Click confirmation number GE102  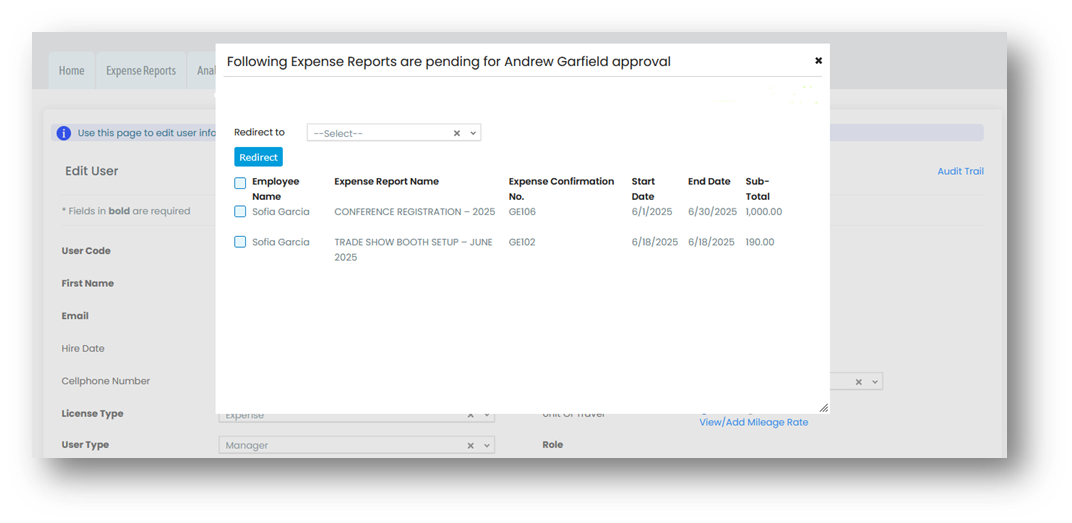pos(522,242)
